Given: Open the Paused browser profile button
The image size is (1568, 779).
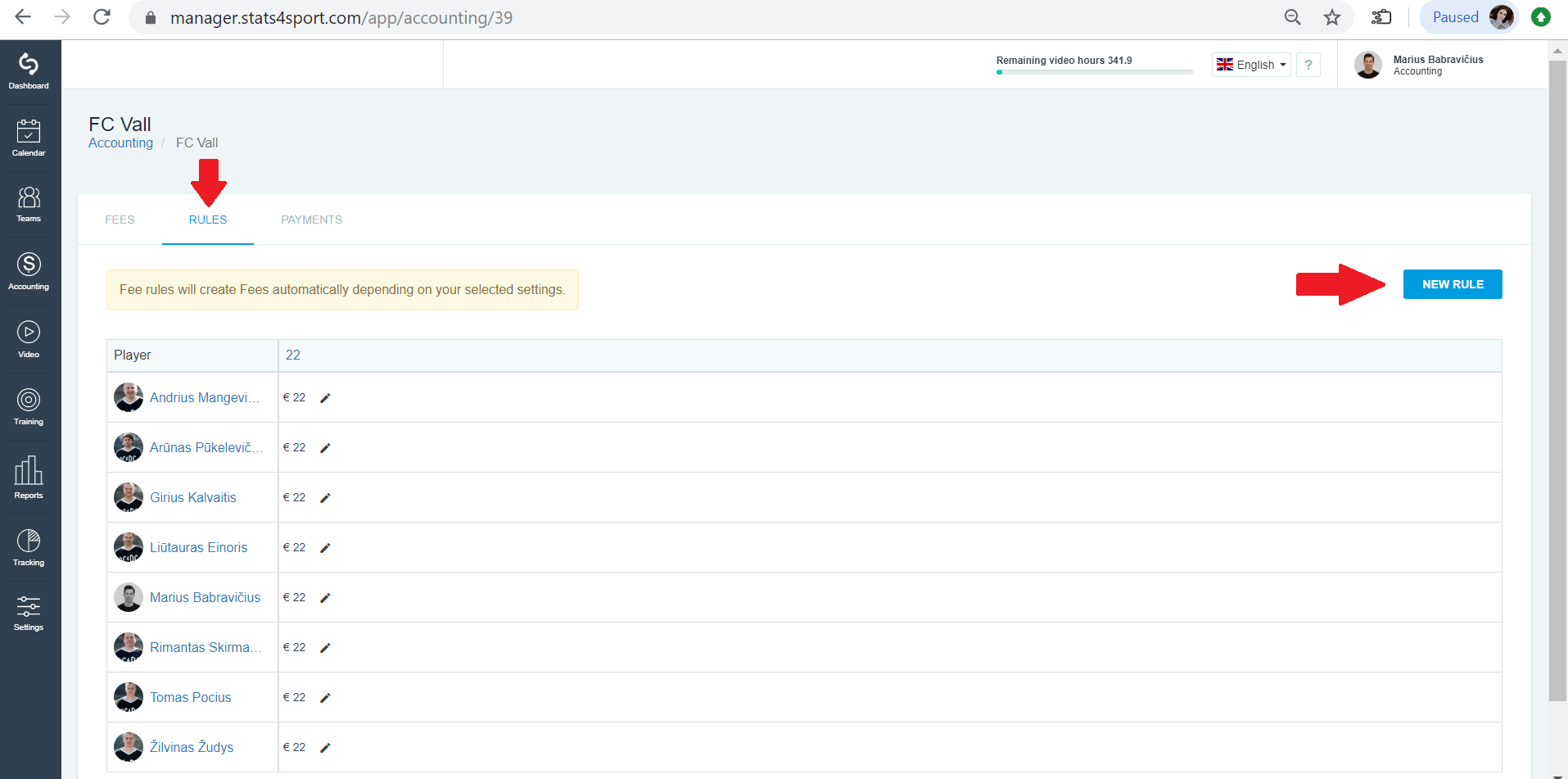Looking at the screenshot, I should pyautogui.click(x=1469, y=17).
